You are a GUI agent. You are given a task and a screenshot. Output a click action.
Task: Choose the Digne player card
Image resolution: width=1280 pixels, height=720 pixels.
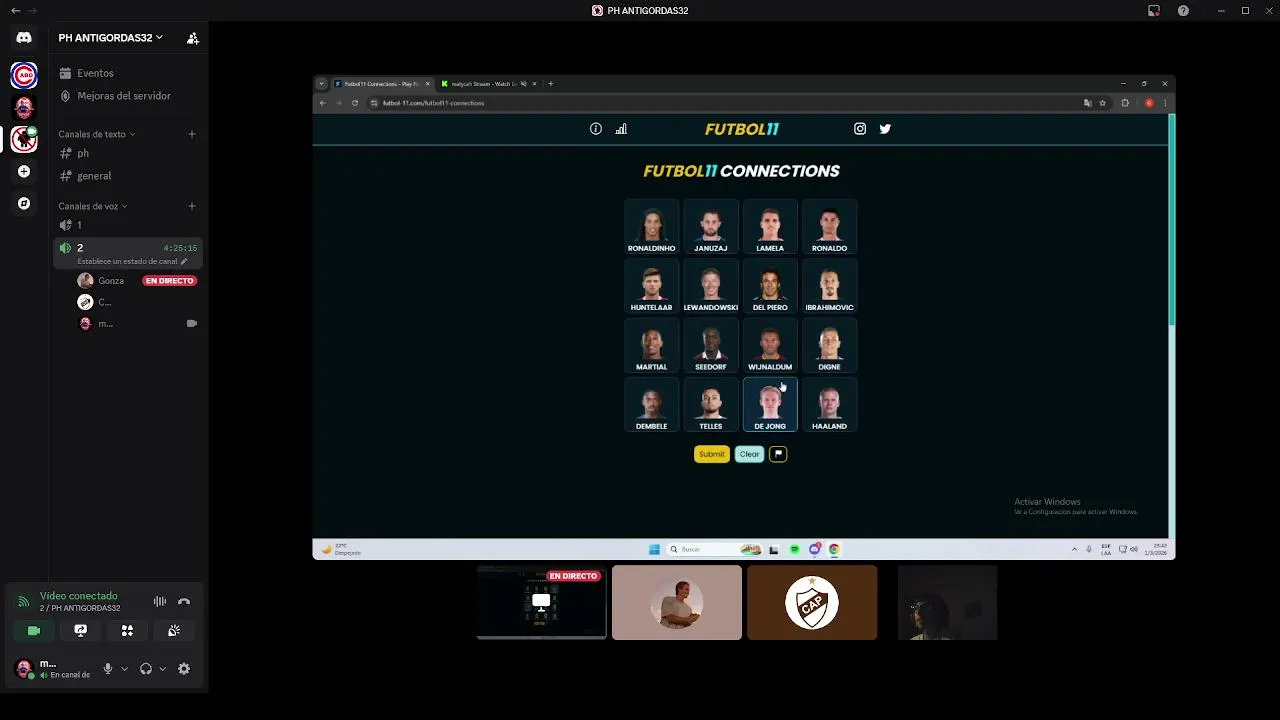coord(829,346)
